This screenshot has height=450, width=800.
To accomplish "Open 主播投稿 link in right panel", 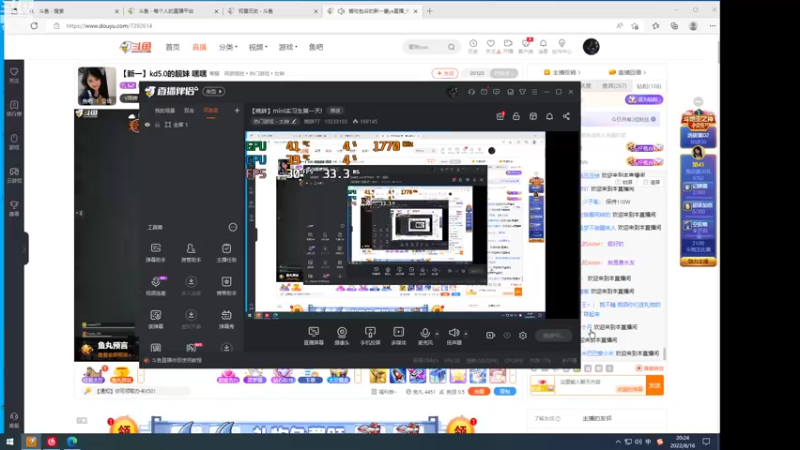I will point(562,72).
